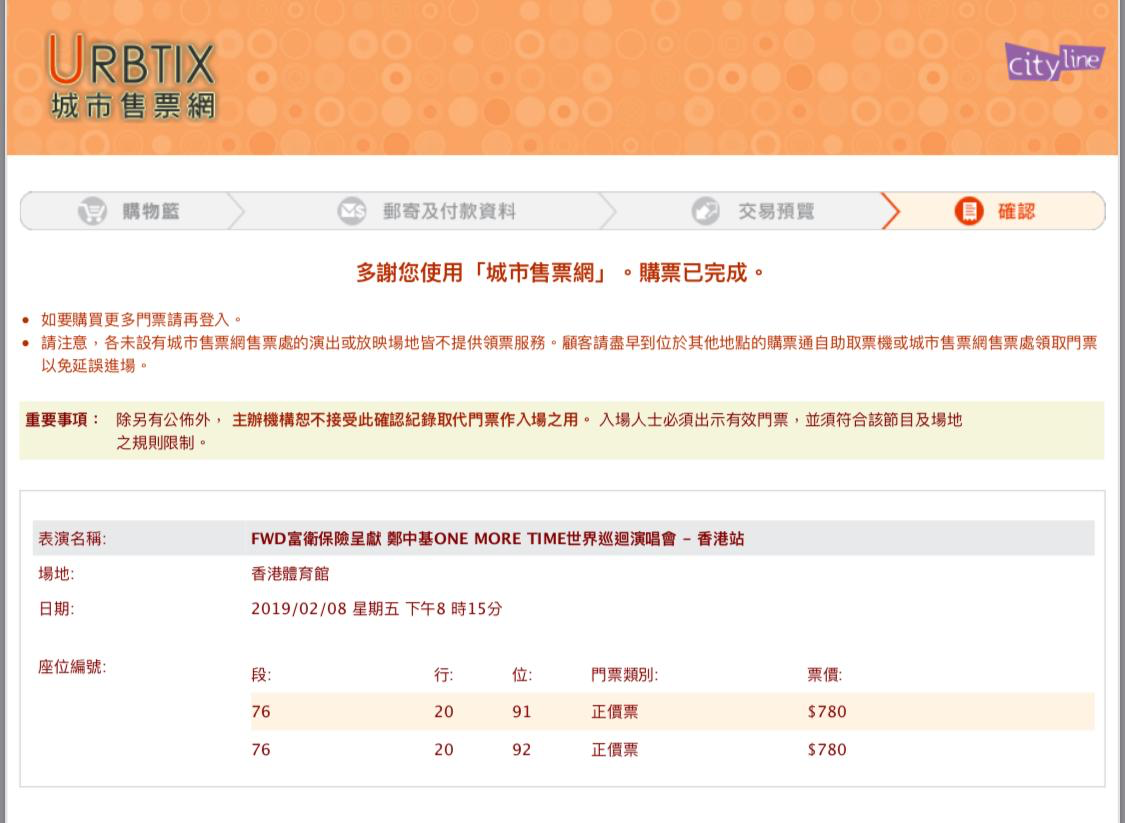Click row number 20 in the seat 92 row
The image size is (1125, 823).
(x=443, y=750)
